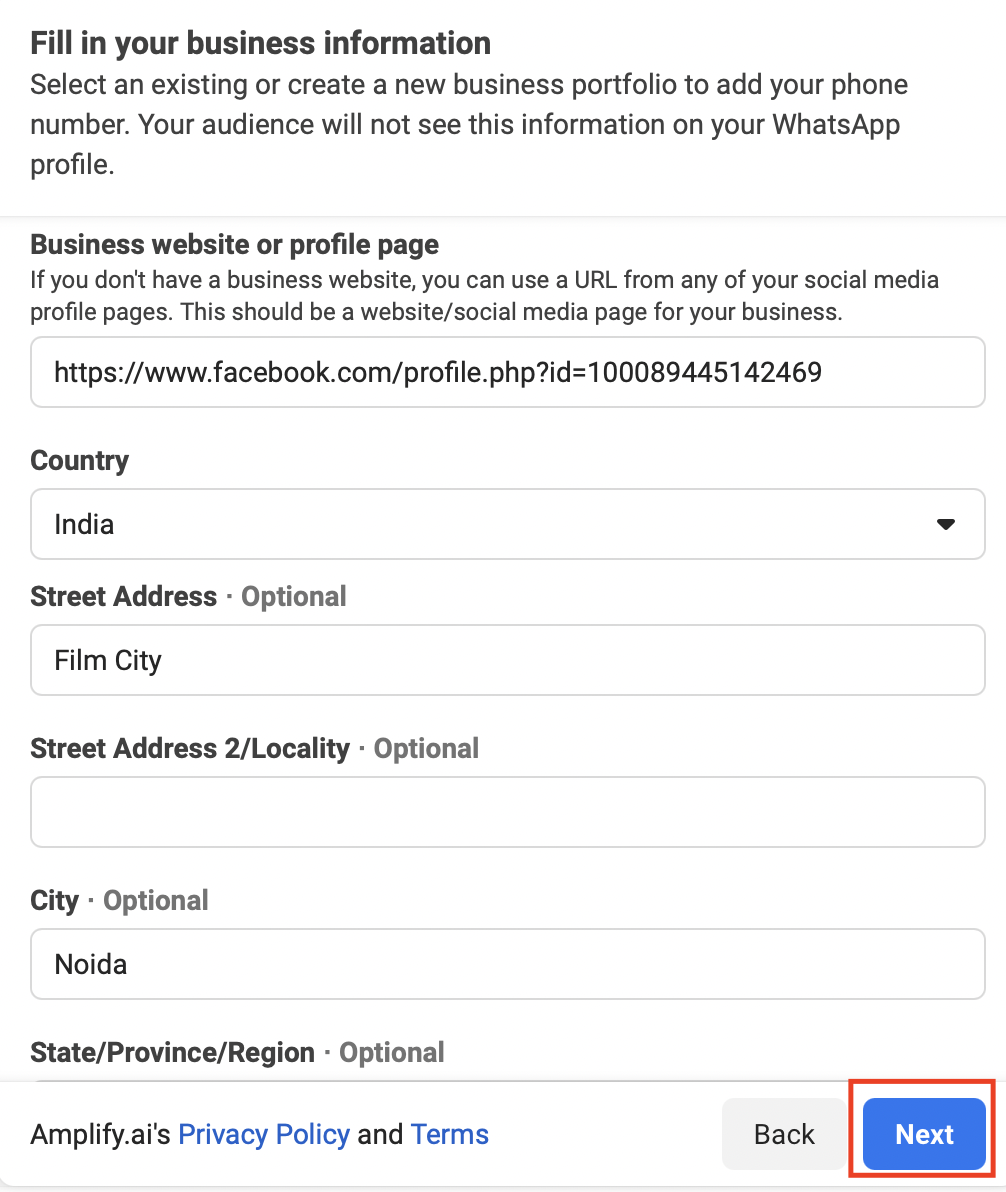Click the Country field label
Viewport: 1006px width, 1192px height.
(80, 461)
